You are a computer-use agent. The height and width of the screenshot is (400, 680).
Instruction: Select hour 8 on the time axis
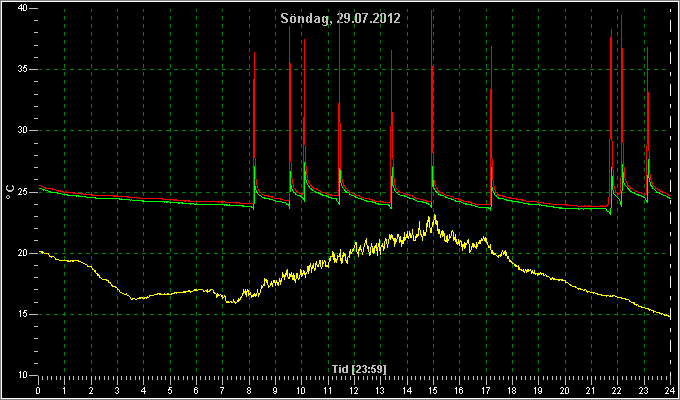point(249,390)
